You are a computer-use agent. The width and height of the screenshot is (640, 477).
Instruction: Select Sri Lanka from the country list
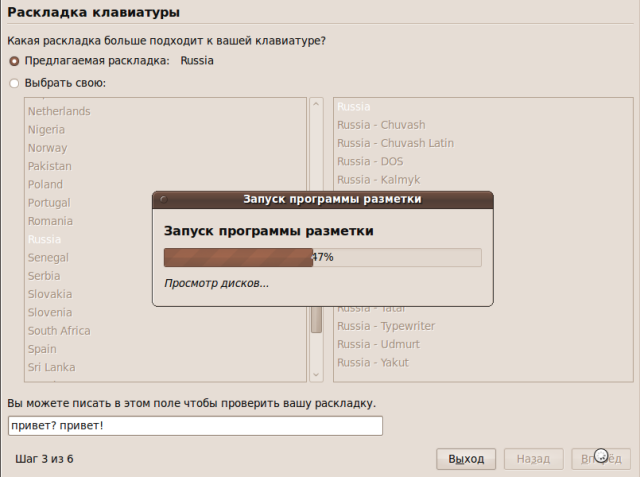51,367
